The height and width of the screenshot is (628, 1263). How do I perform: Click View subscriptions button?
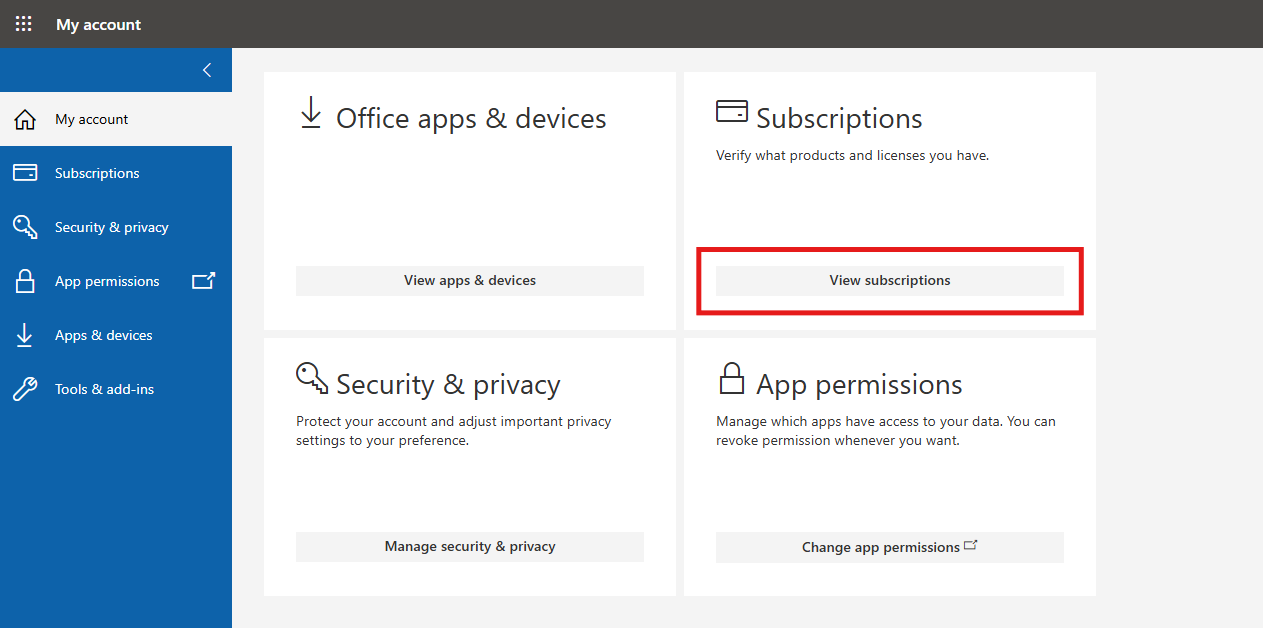(x=890, y=281)
